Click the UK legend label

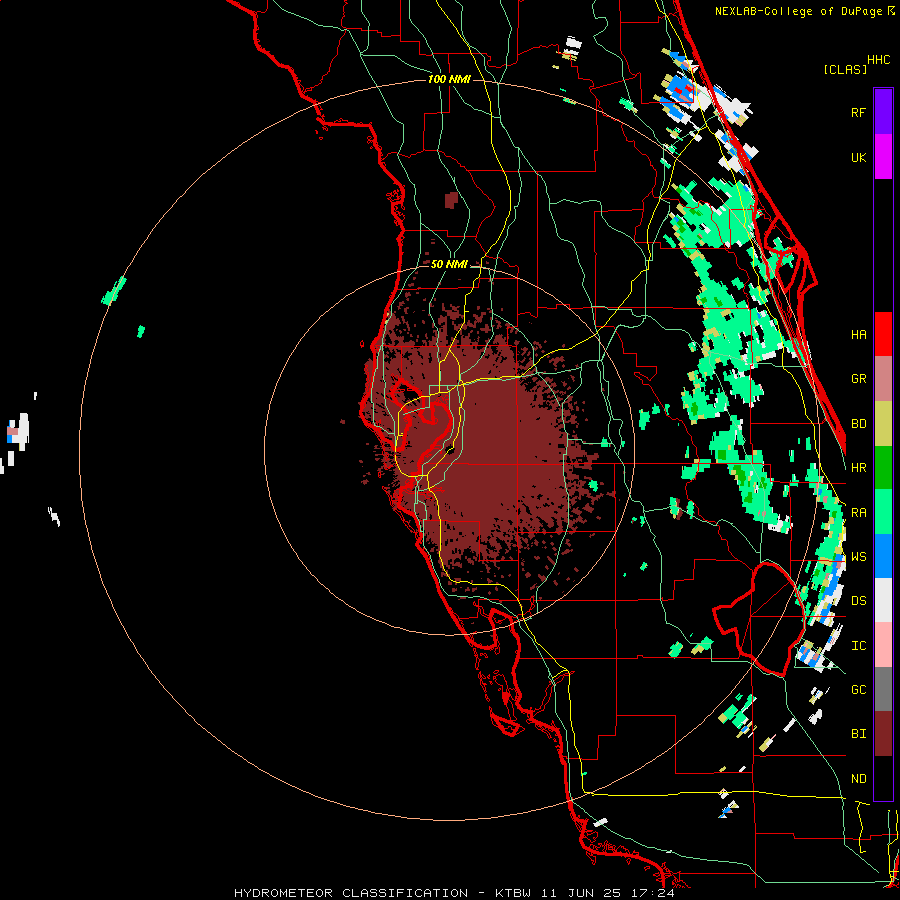(858, 157)
